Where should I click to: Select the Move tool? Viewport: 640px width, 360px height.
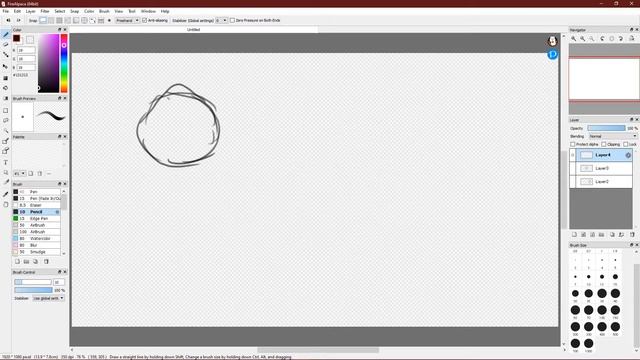pos(6,66)
